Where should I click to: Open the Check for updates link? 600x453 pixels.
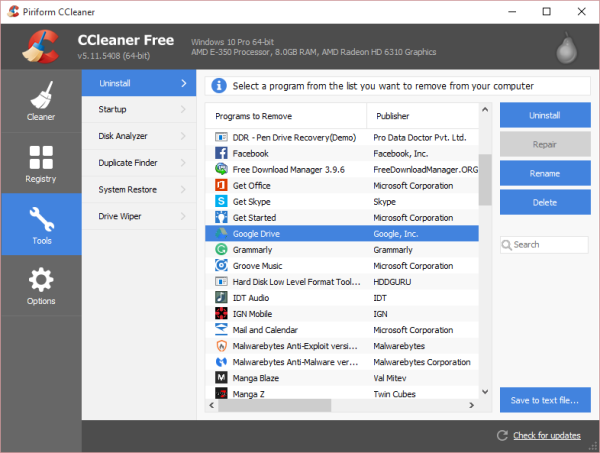pos(546,435)
